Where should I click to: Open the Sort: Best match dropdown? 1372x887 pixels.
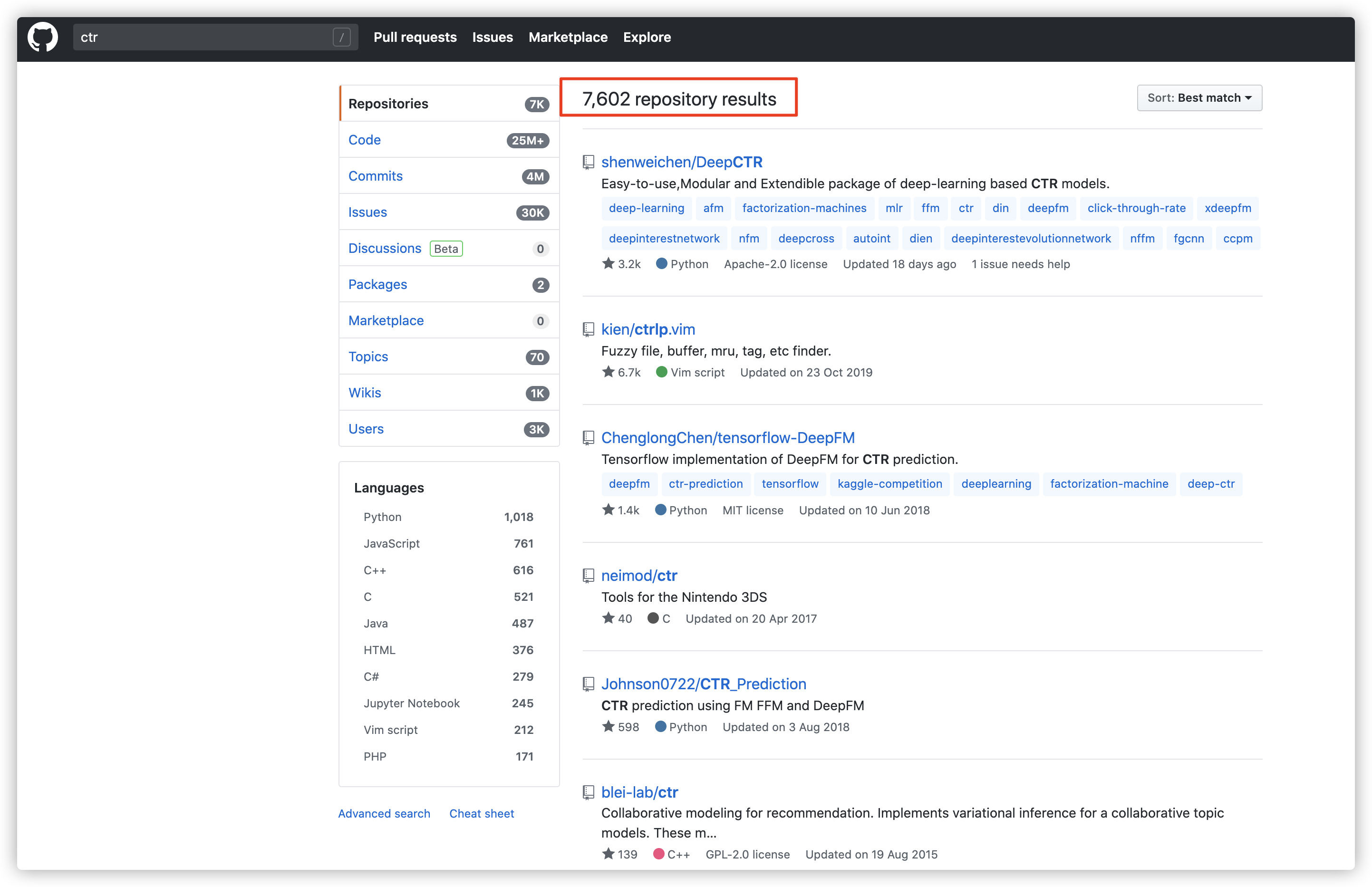tap(1199, 98)
